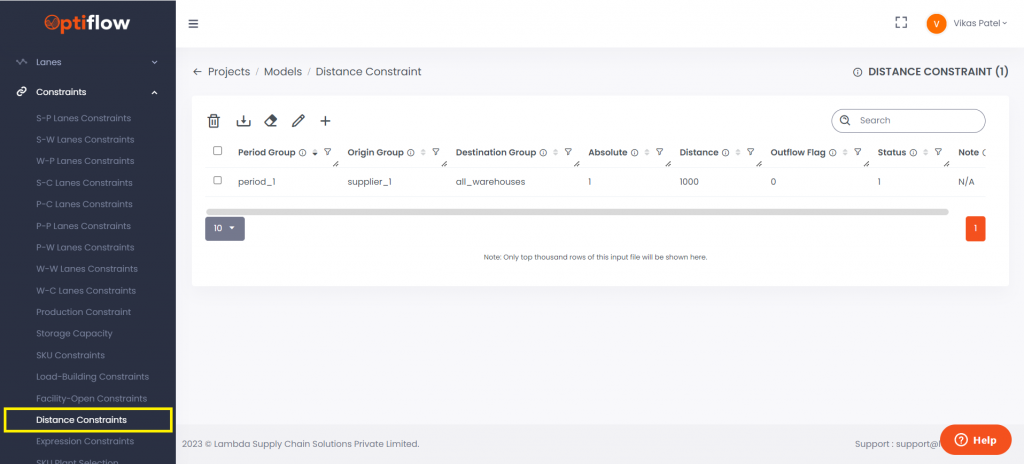Open Storage Capacity in the sidebar

(74, 334)
